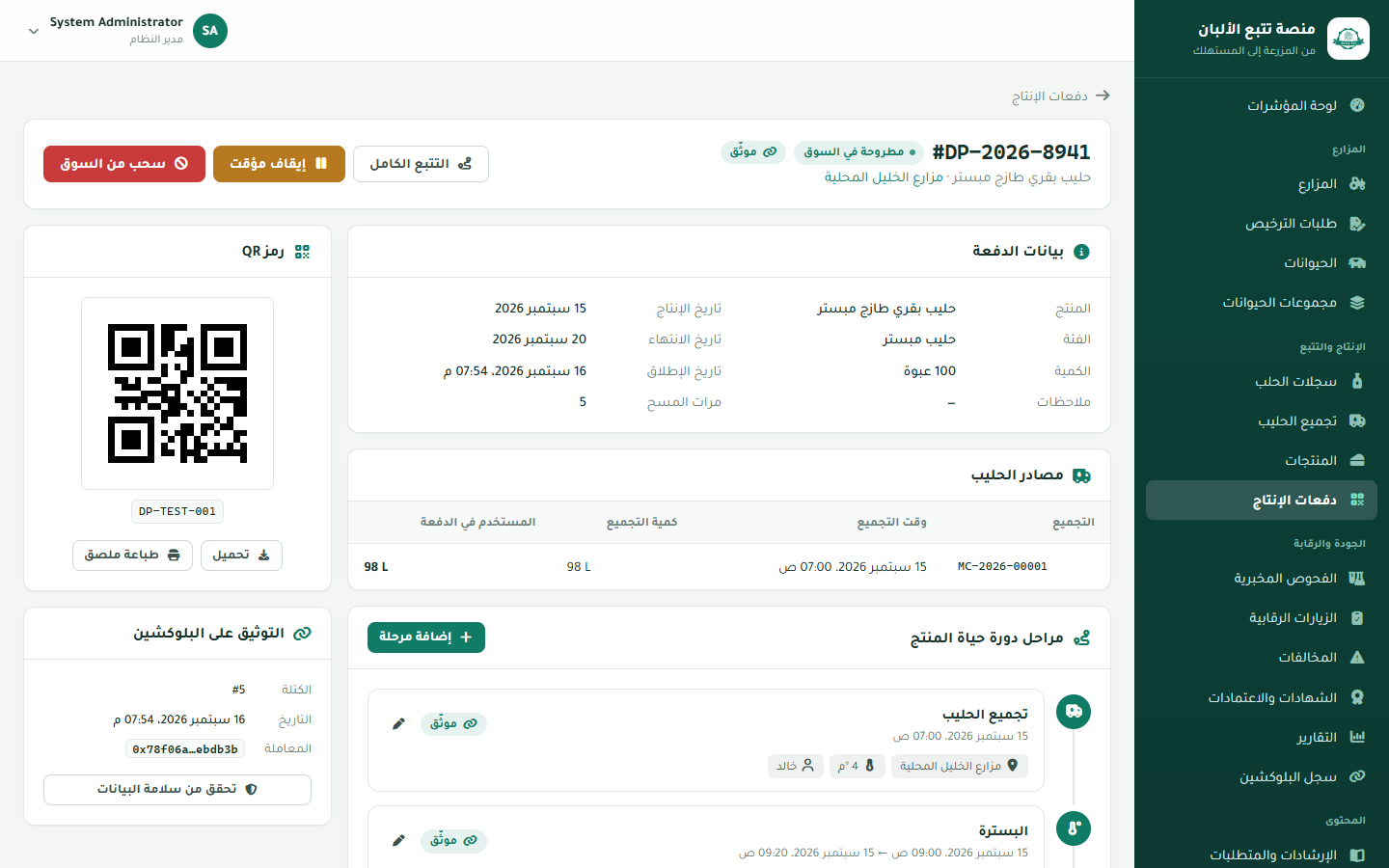Click the SA user avatar
This screenshot has width=1389, height=868.
210,31
